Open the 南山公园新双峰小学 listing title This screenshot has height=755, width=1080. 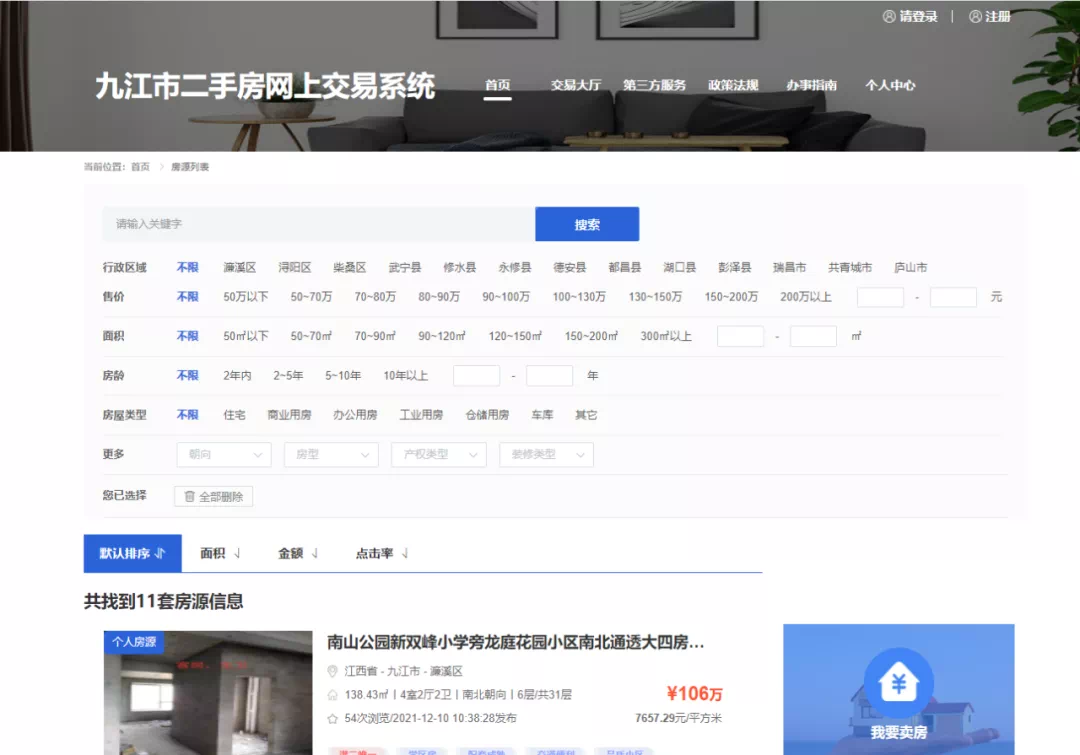coord(515,642)
